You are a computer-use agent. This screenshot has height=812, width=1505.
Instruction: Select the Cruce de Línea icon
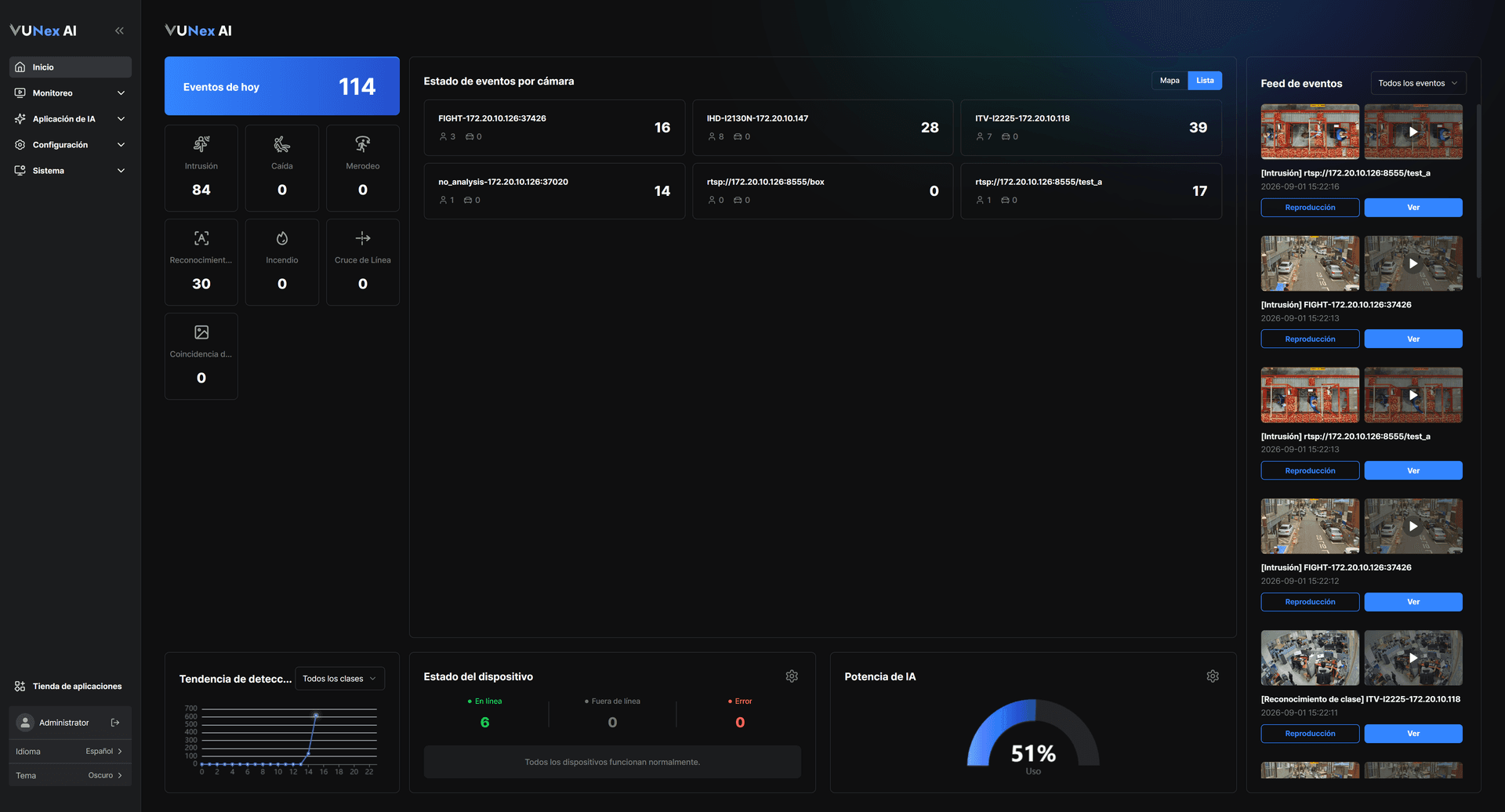tap(363, 238)
